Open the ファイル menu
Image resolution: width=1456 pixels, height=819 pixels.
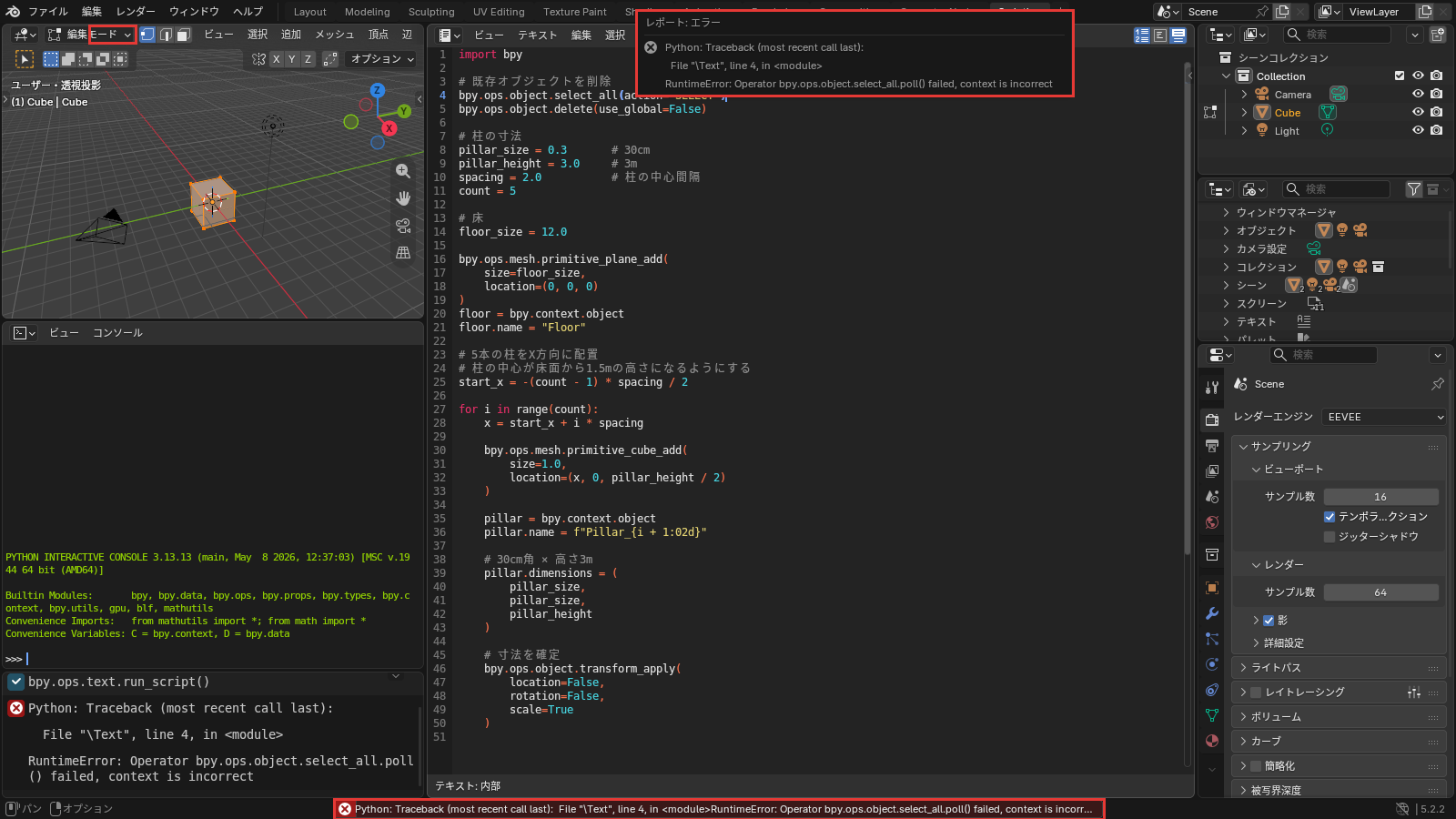(48, 11)
